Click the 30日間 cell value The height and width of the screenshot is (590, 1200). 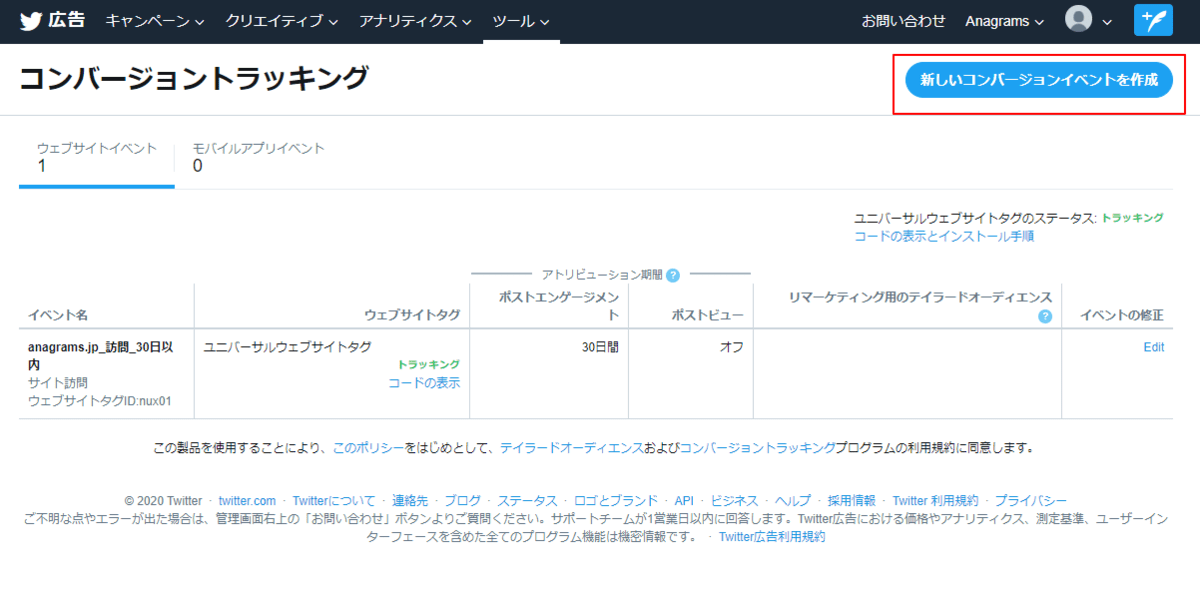coord(601,347)
